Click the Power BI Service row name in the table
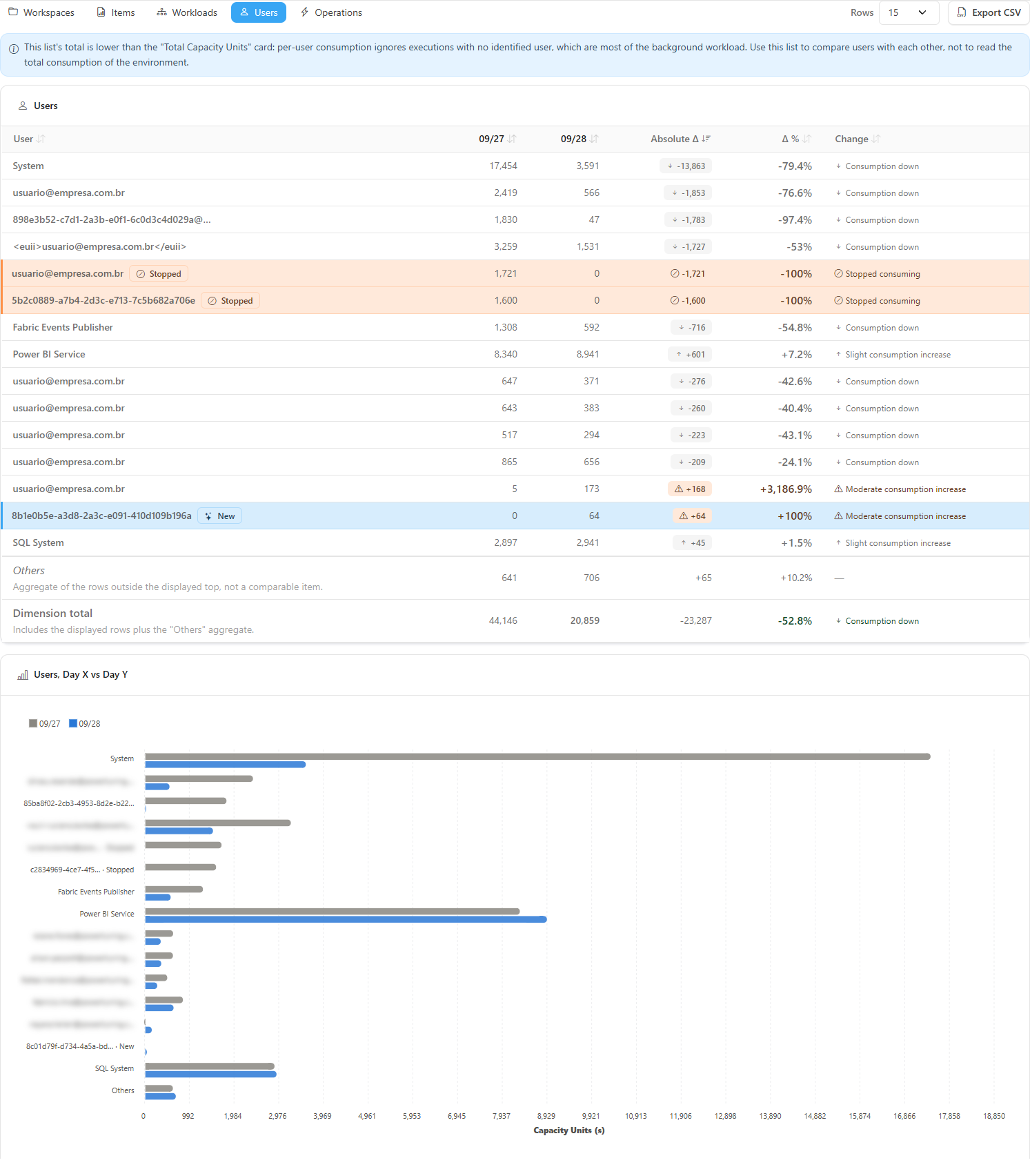Screen dimensions: 1030x1176 [x=49, y=354]
